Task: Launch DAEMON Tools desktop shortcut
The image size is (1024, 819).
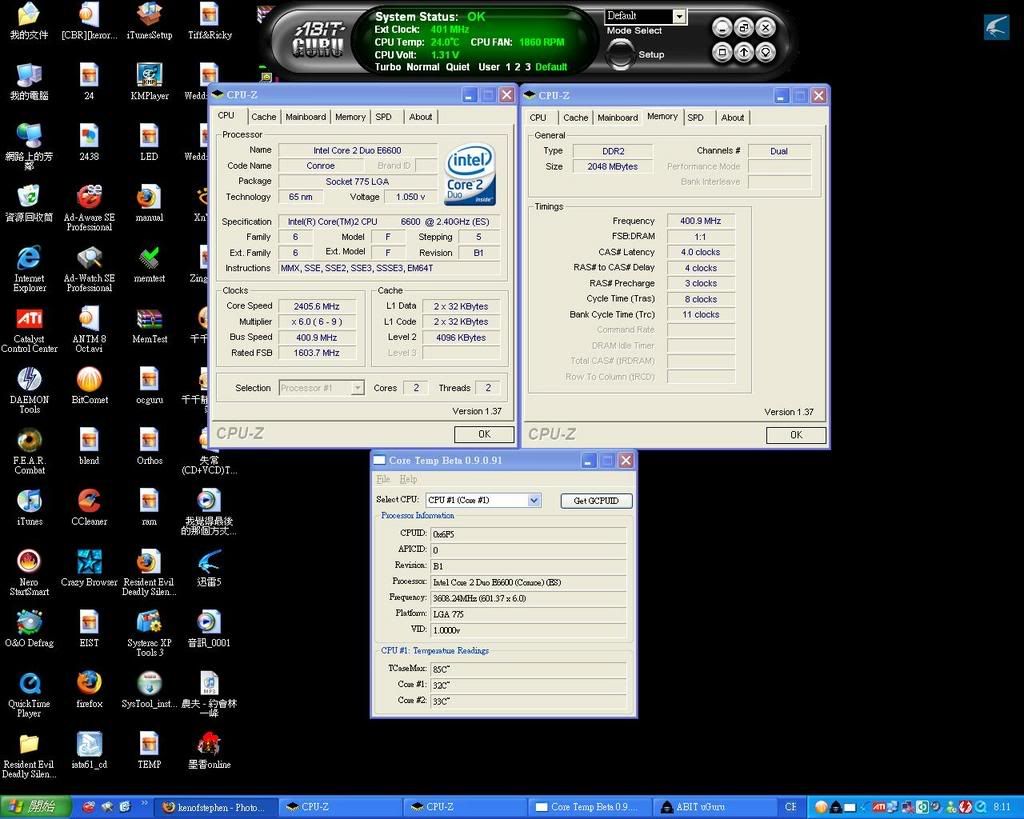Action: pos(29,389)
